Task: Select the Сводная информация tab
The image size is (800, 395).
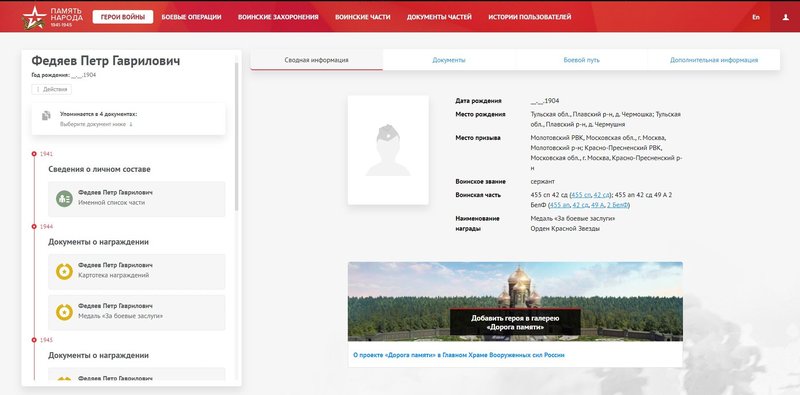Action: click(316, 60)
